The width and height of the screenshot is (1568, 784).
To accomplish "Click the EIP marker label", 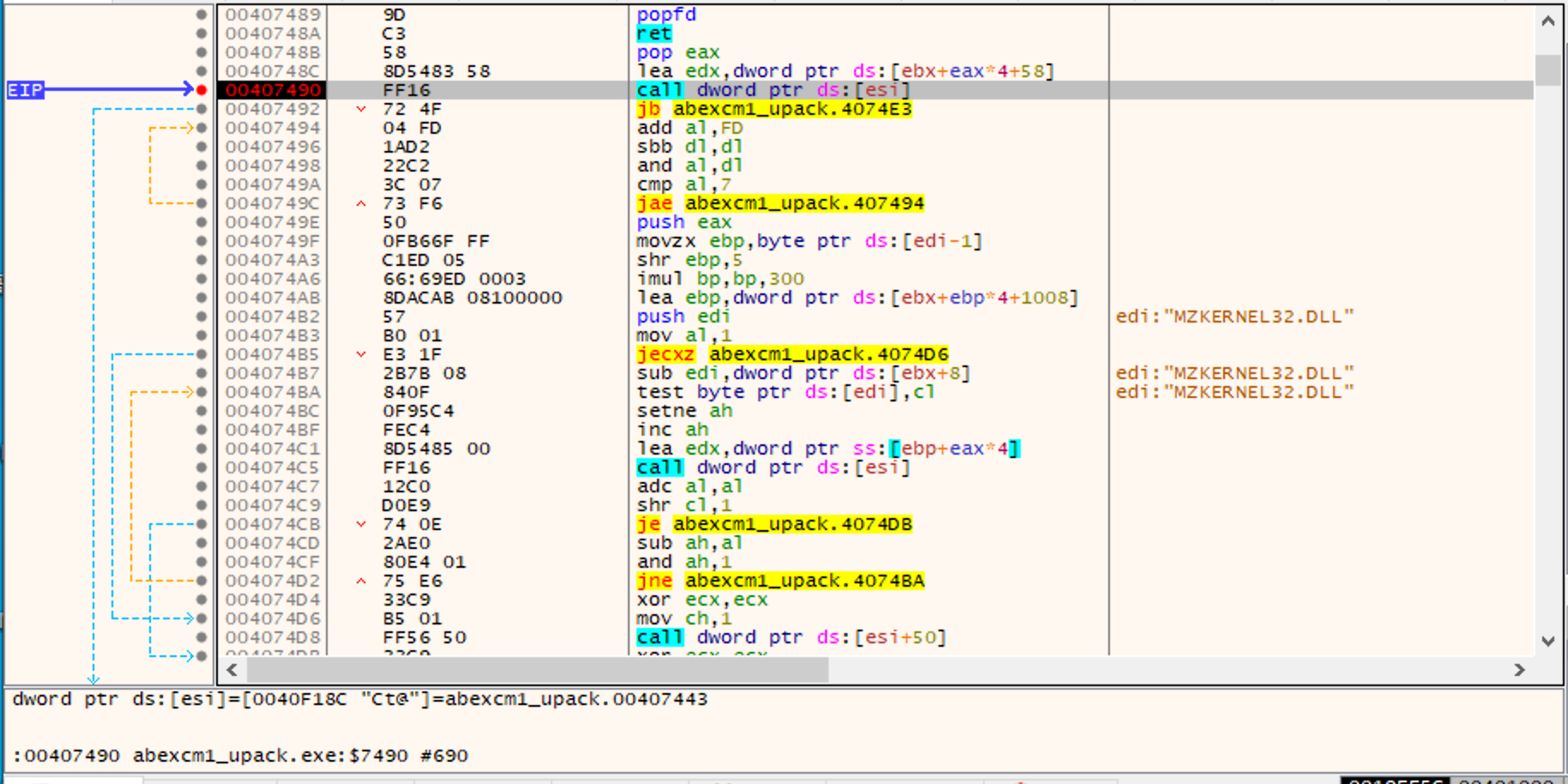I will [x=25, y=90].
